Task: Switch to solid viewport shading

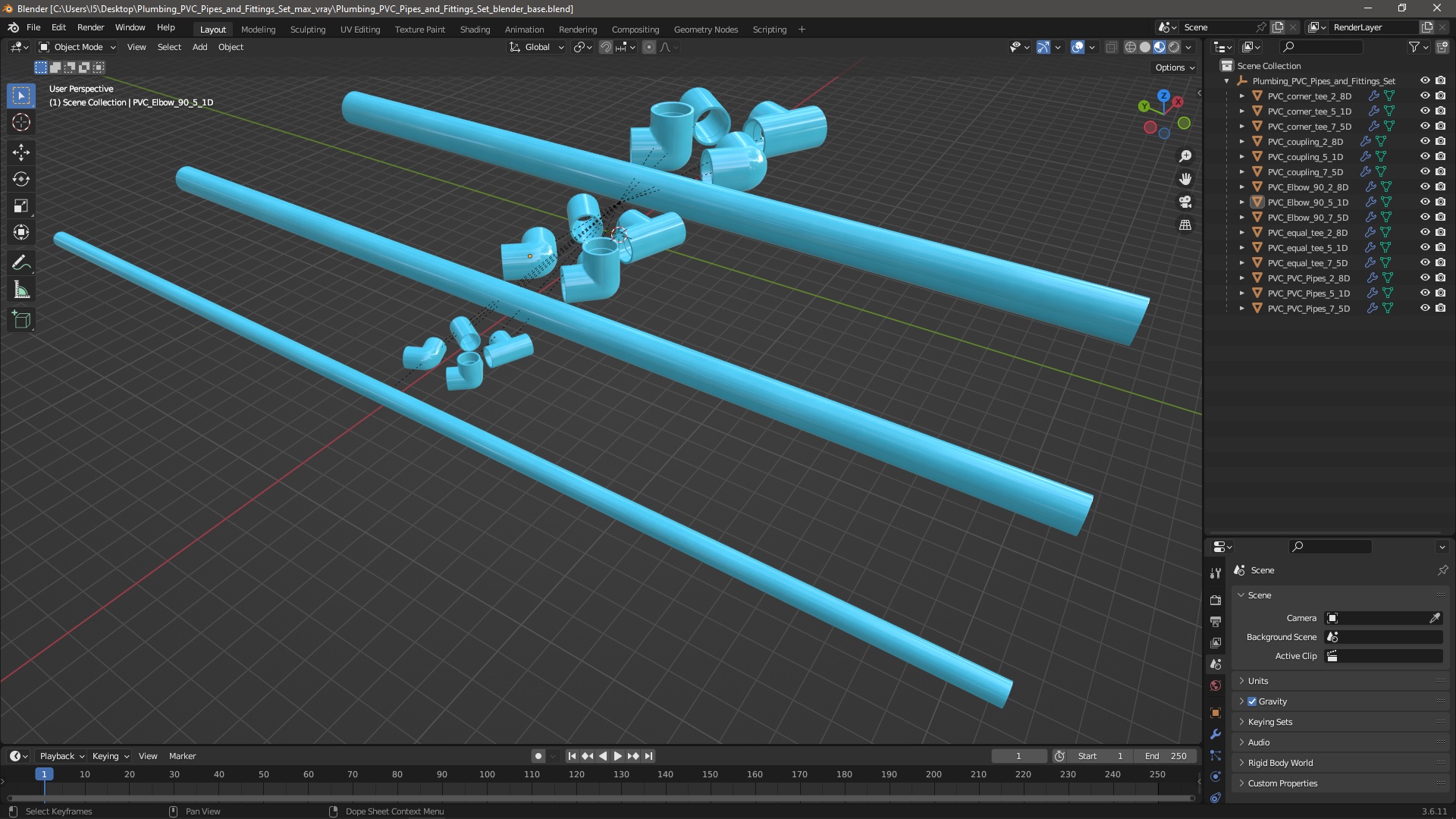Action: [1145, 47]
